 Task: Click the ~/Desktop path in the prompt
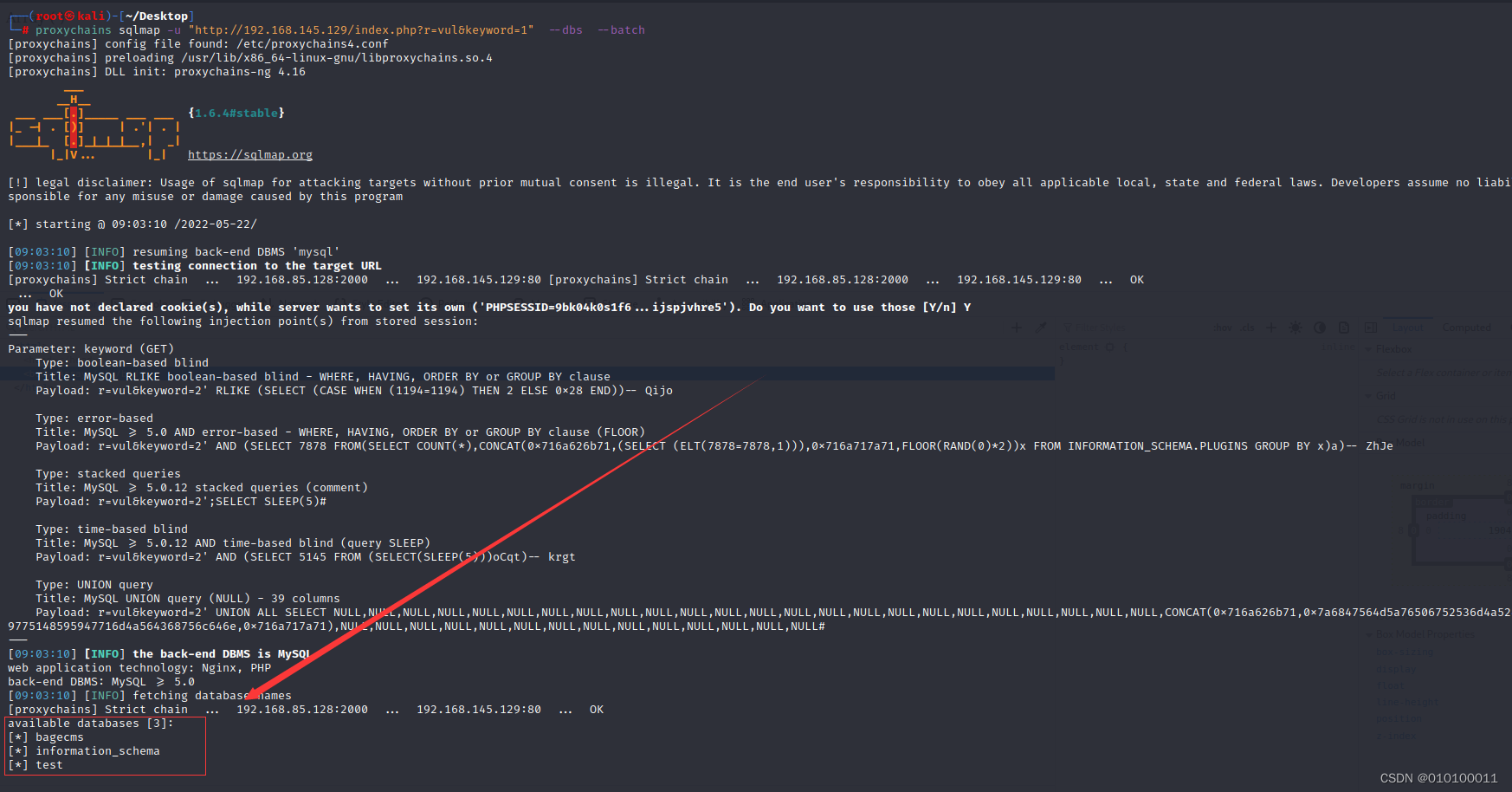157,16
